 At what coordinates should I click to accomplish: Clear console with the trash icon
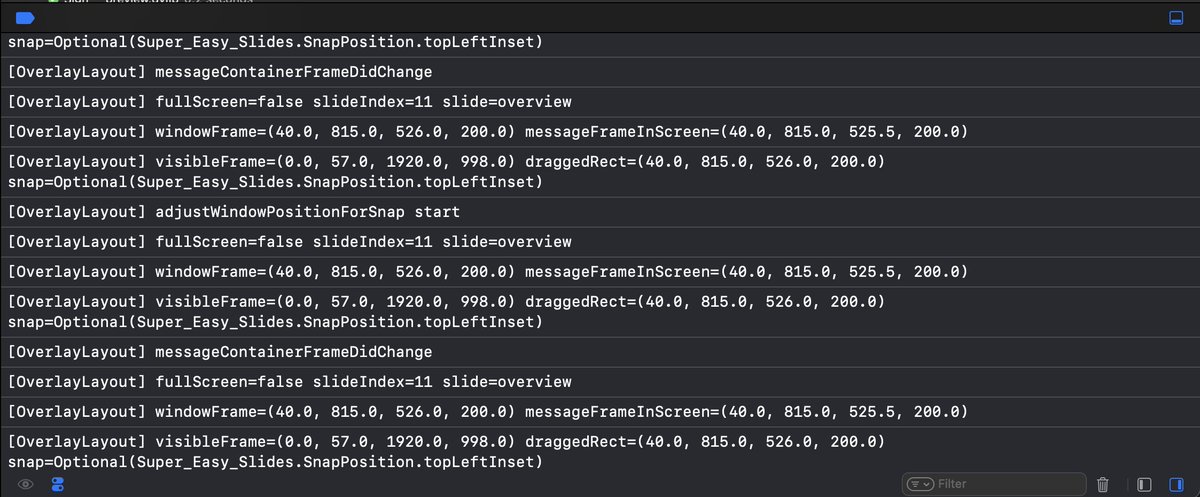(1102, 484)
